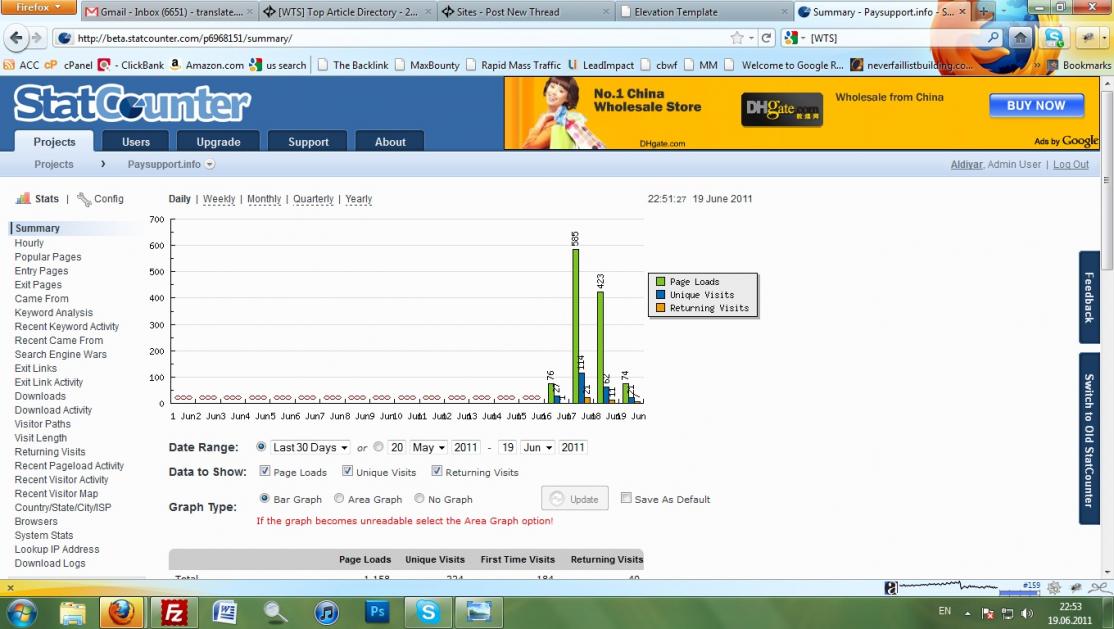Show hidden tray icons arrow
The image size is (1114, 629).
[x=968, y=613]
